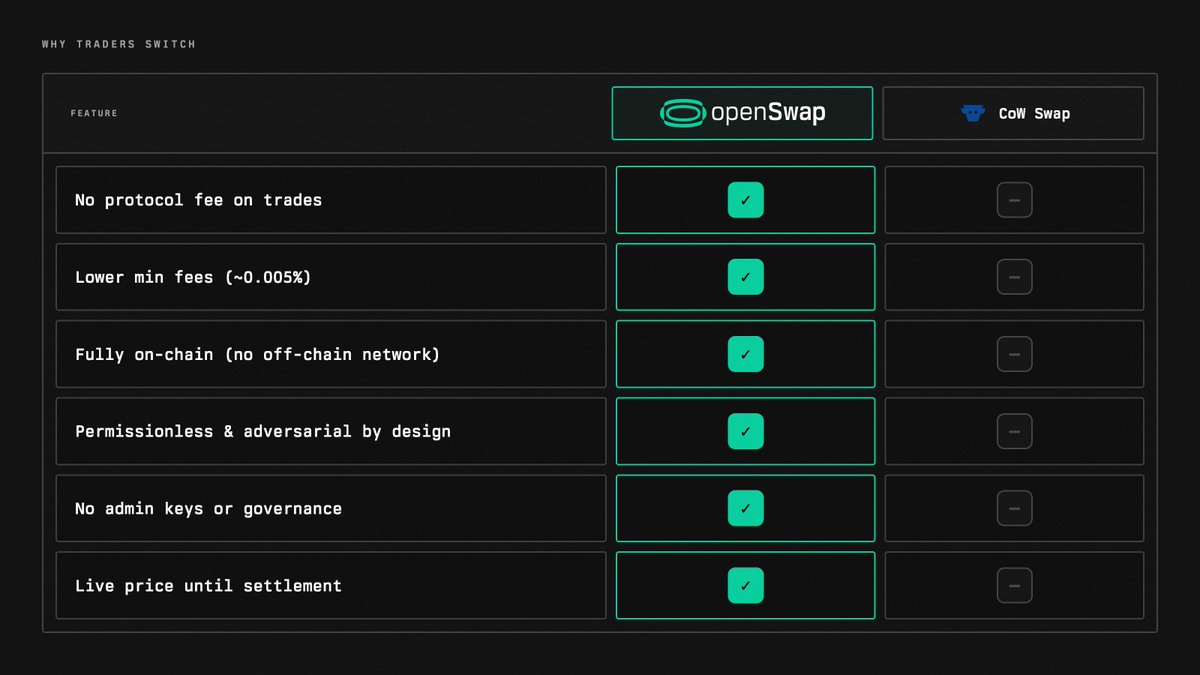
Task: Click the openSwap checkmark for live price until settlement
Action: point(746,585)
